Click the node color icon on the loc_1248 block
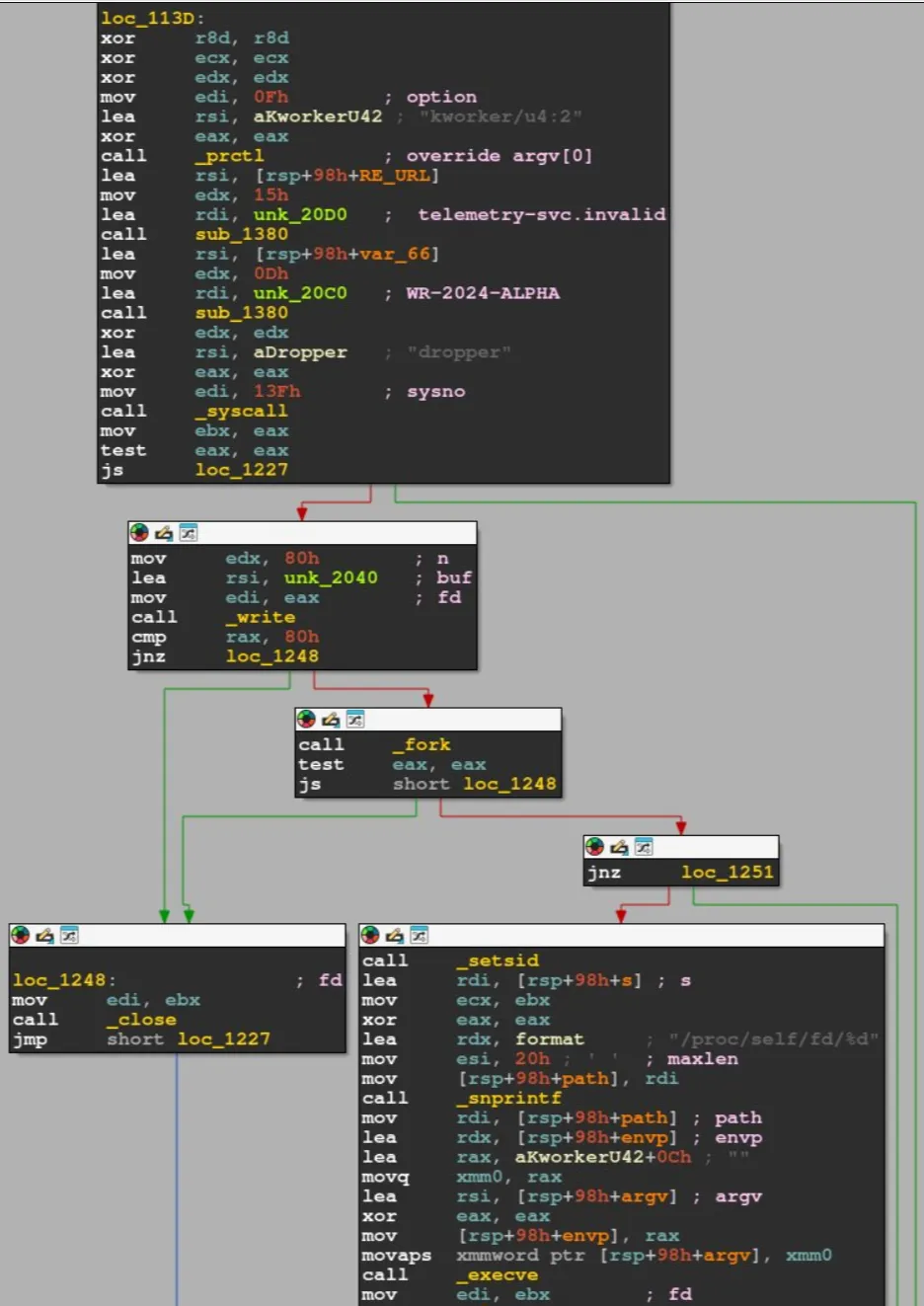 tap(20, 935)
